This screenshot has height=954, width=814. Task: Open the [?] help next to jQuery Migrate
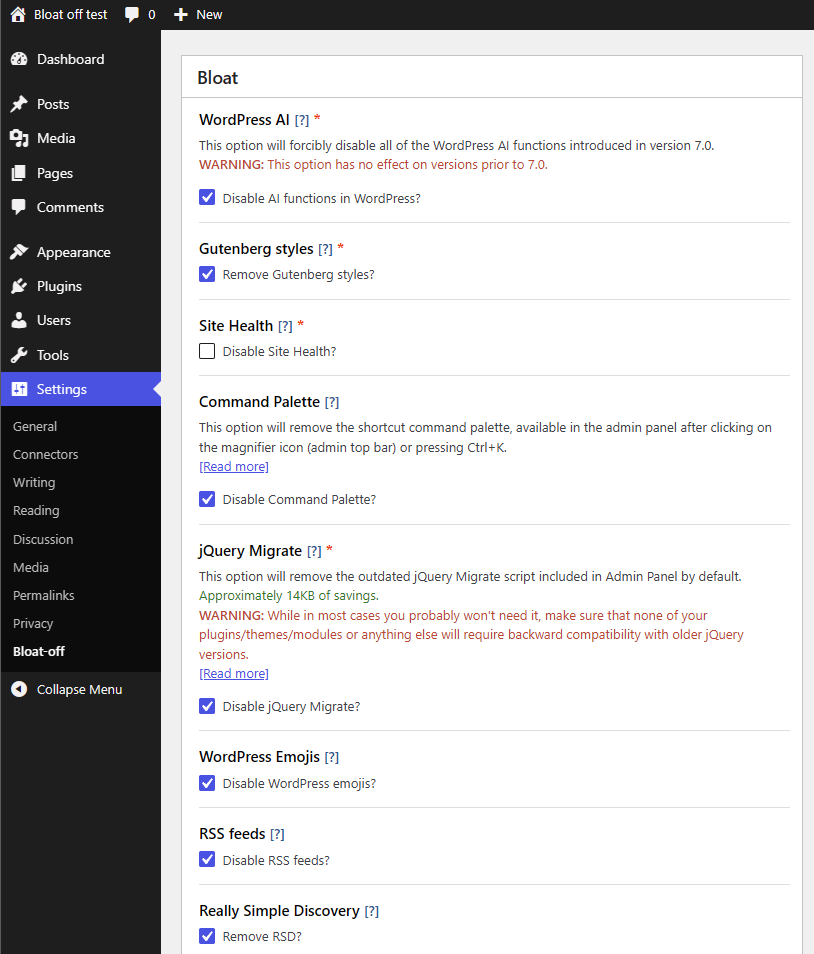pos(314,551)
